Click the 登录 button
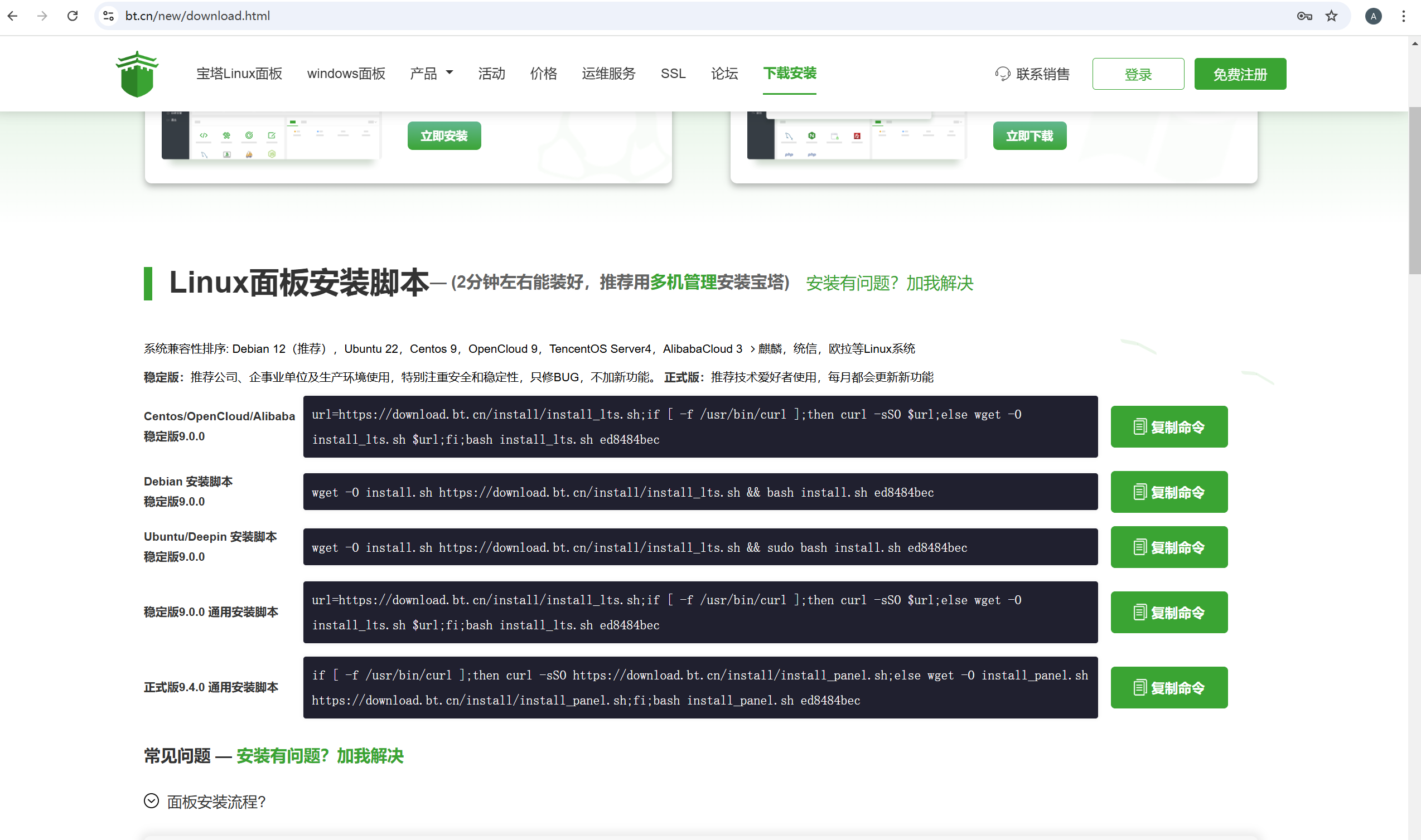The height and width of the screenshot is (840, 1421). point(1138,74)
